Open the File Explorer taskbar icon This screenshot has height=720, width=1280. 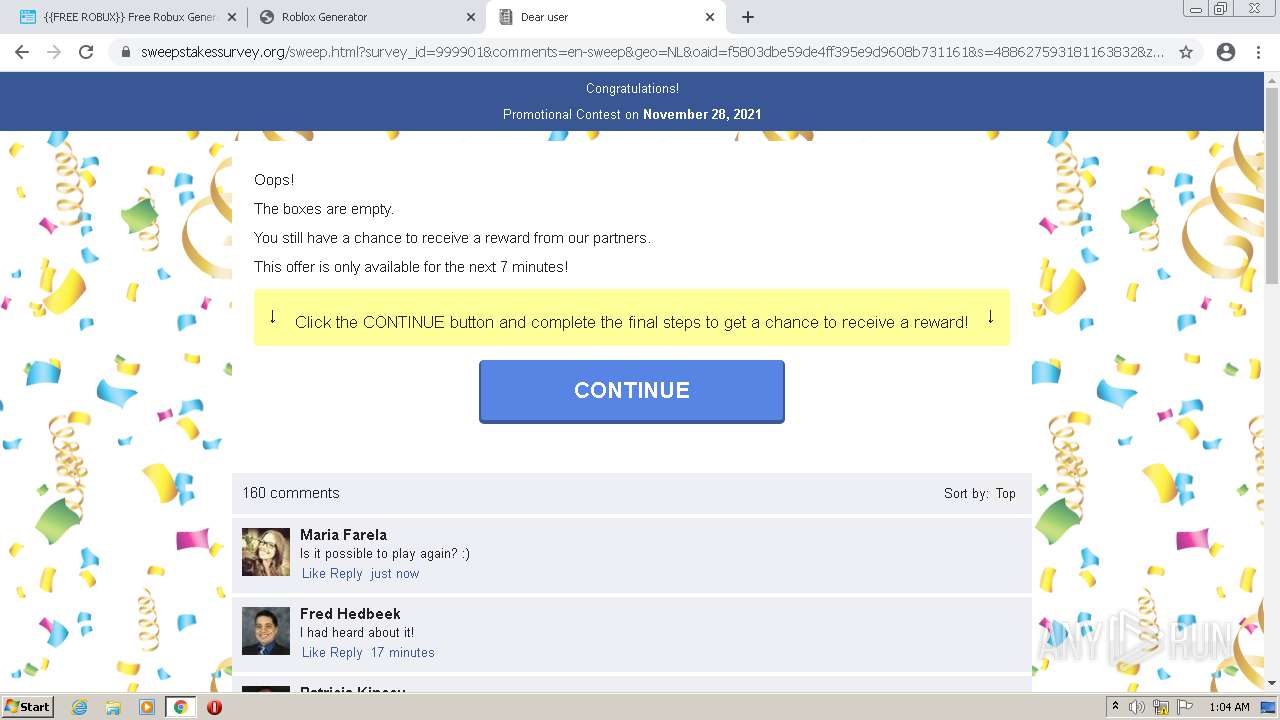113,707
